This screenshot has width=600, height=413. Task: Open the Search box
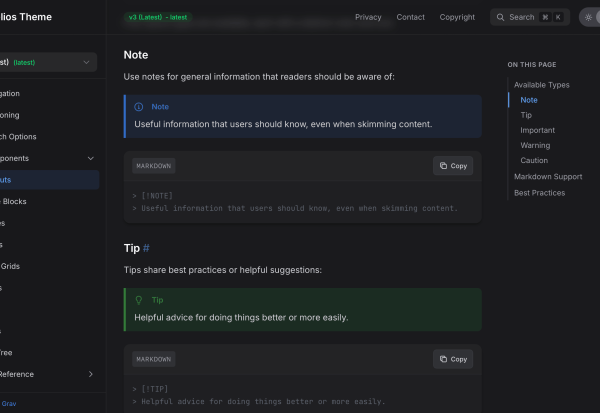click(x=530, y=17)
